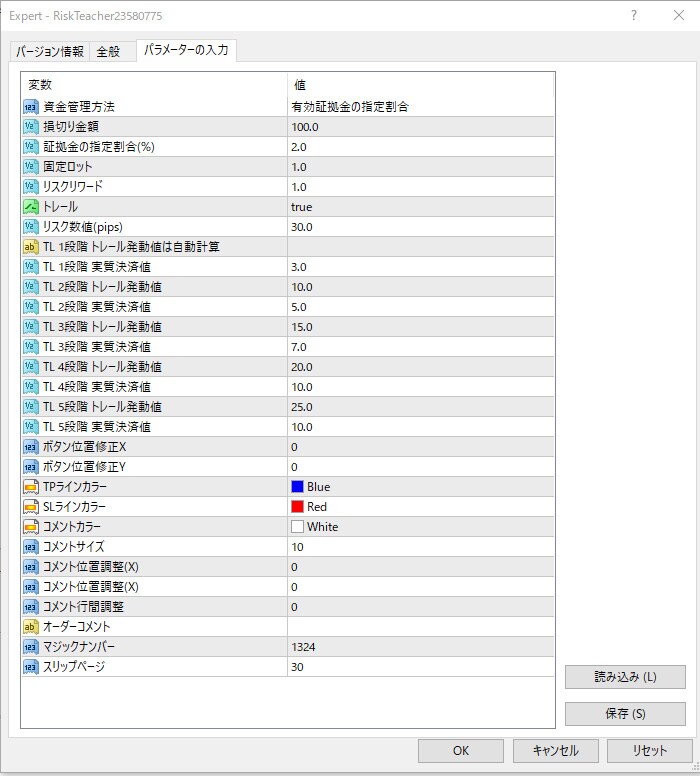Click the 読み込み (L) button
The width and height of the screenshot is (700, 776).
625,677
